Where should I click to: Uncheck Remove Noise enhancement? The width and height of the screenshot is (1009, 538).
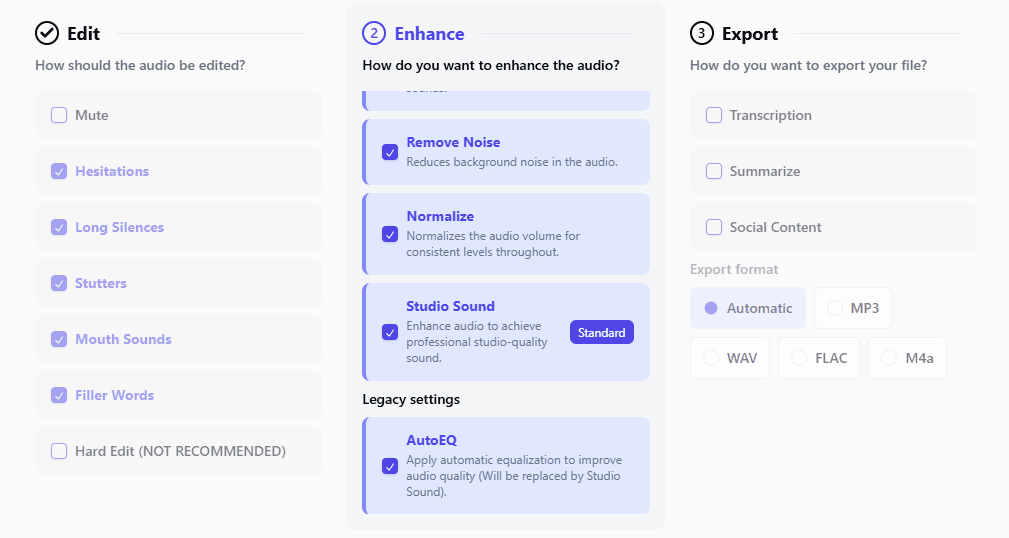(390, 152)
